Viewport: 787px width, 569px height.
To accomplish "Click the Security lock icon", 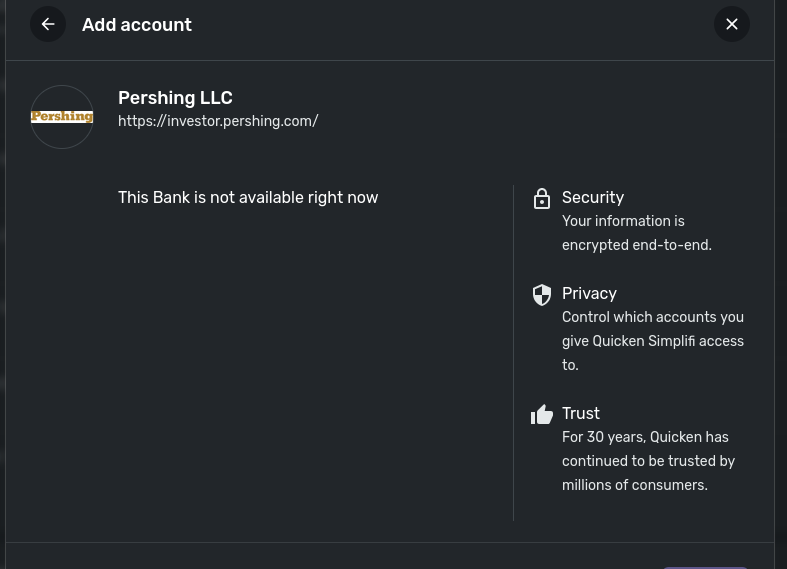I will 542,198.
